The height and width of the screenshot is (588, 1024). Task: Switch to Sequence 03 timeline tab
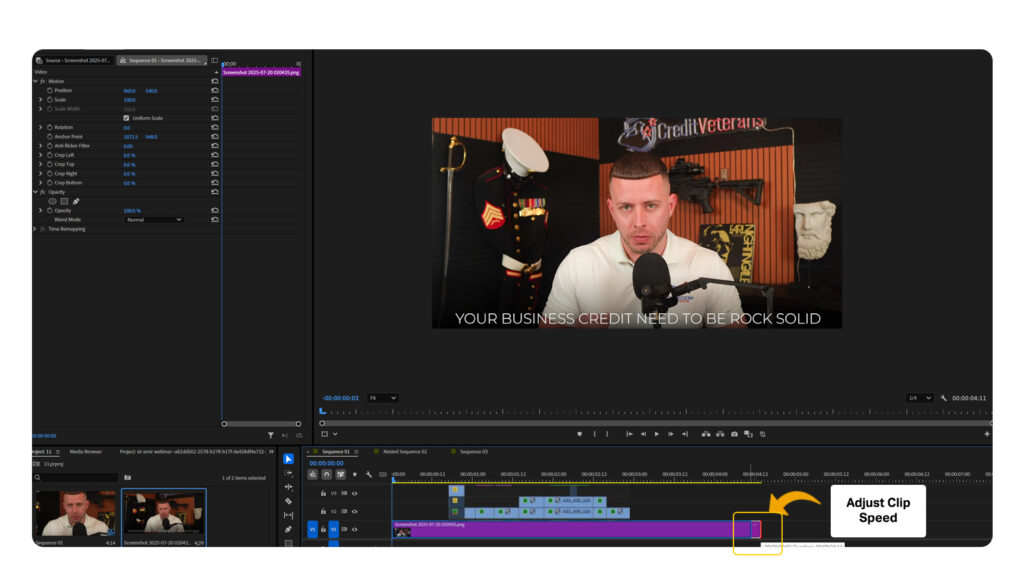point(473,451)
